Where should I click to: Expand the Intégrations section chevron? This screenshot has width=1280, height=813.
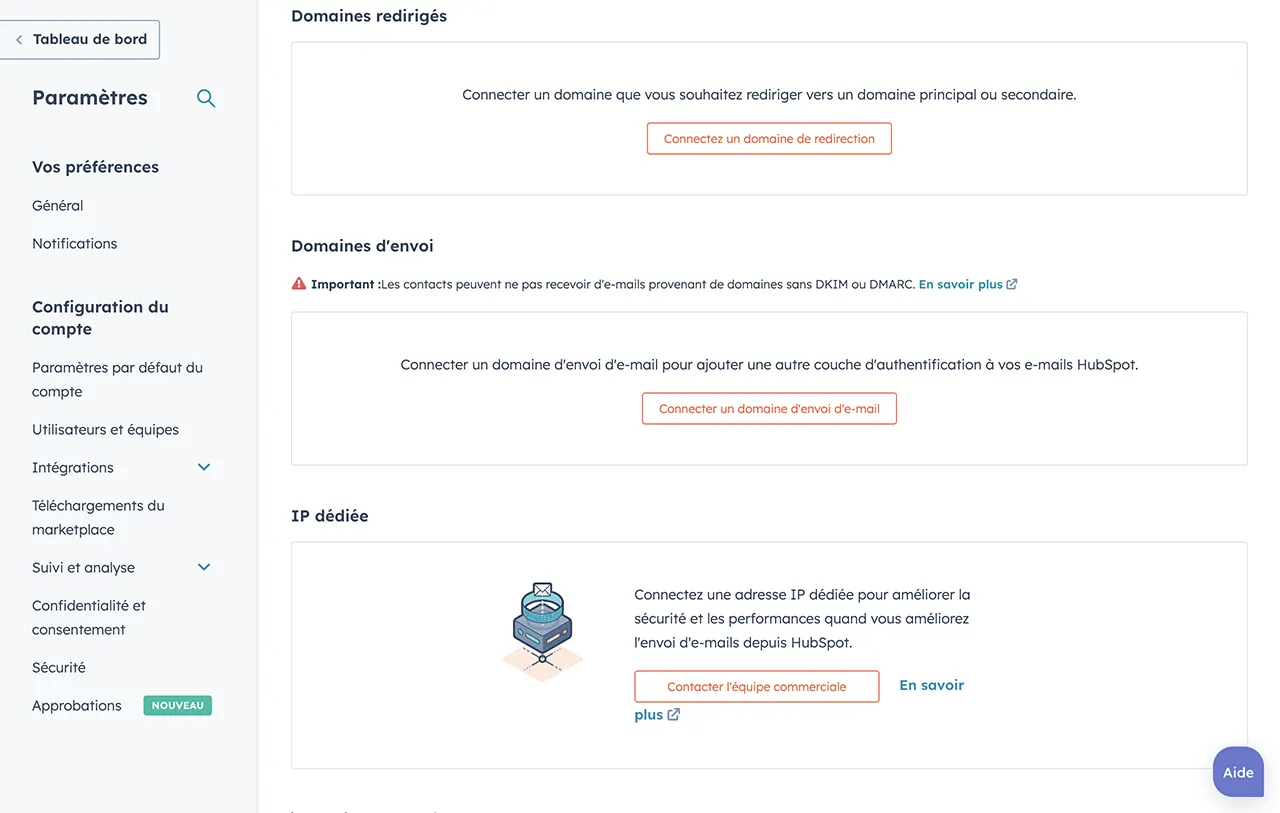click(x=204, y=468)
